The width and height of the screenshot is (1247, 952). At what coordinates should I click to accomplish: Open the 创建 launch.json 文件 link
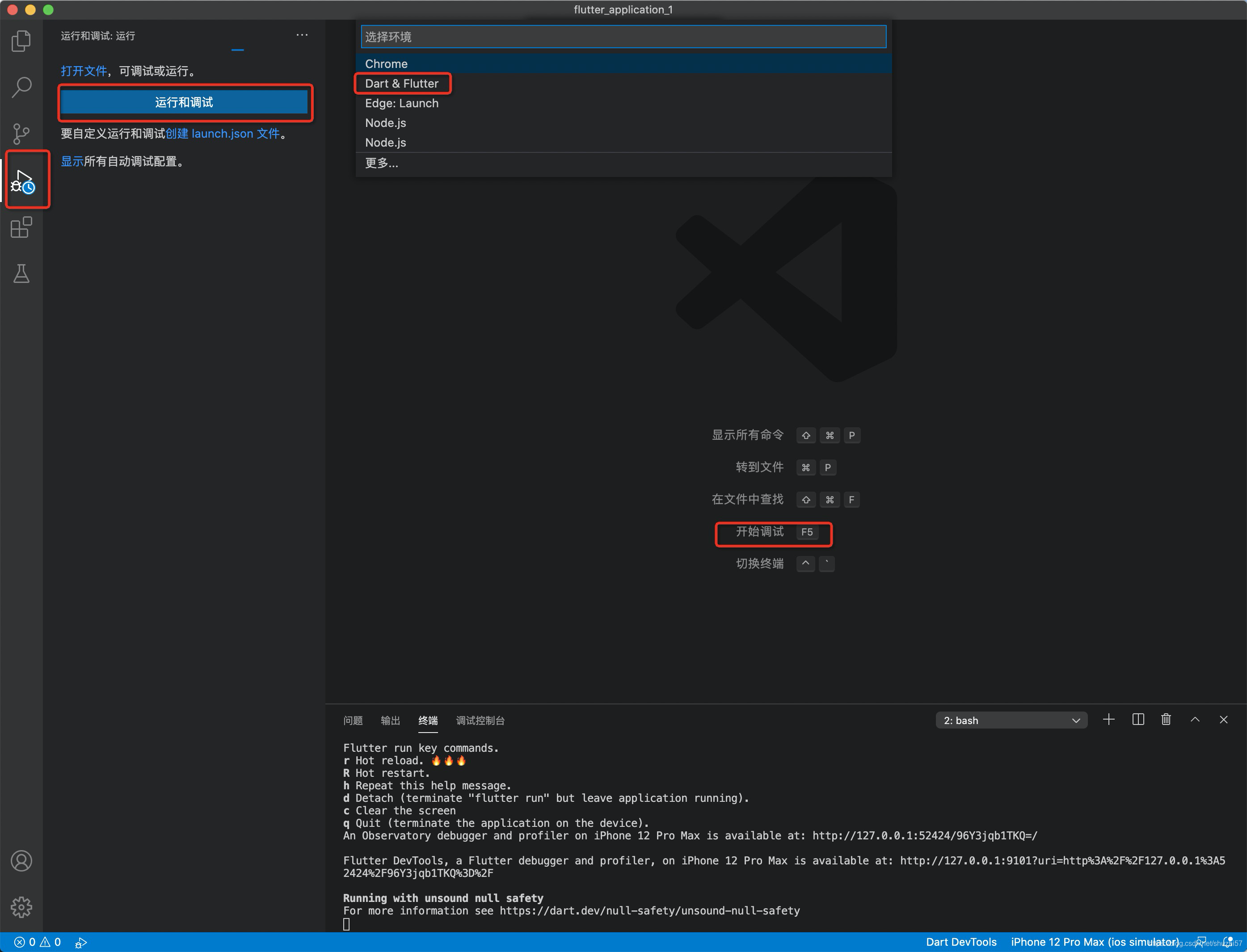(x=223, y=134)
